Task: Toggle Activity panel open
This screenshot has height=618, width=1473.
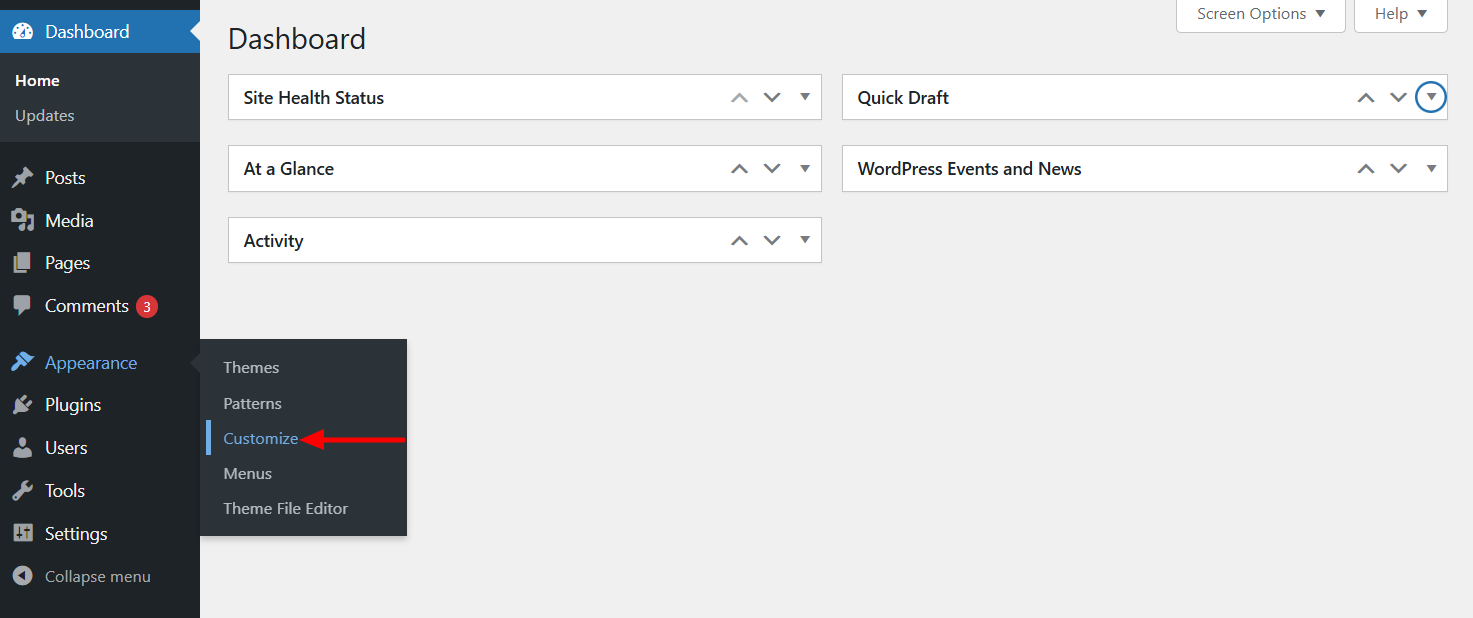Action: [x=805, y=240]
